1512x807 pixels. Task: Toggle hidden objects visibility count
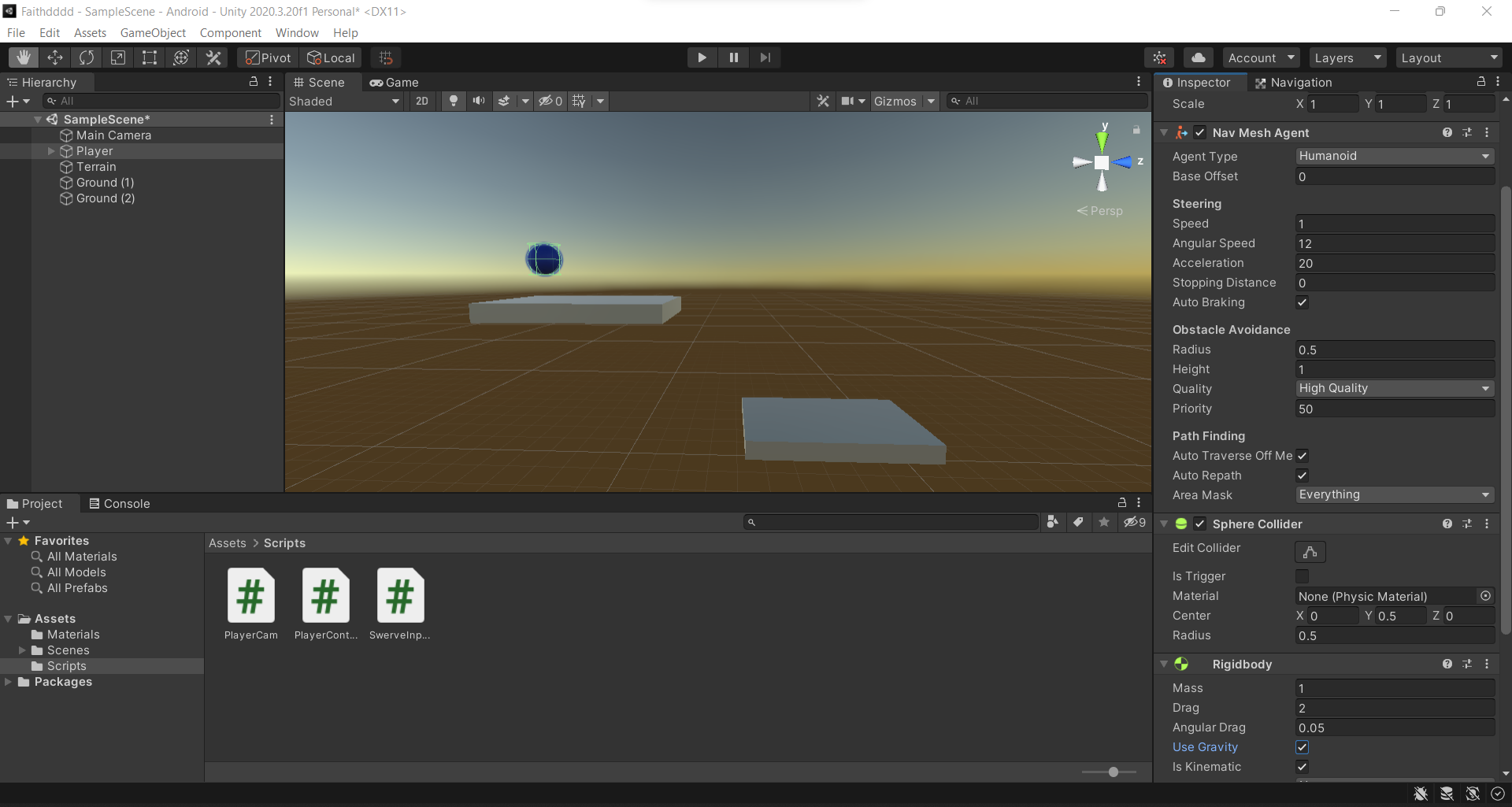point(550,101)
